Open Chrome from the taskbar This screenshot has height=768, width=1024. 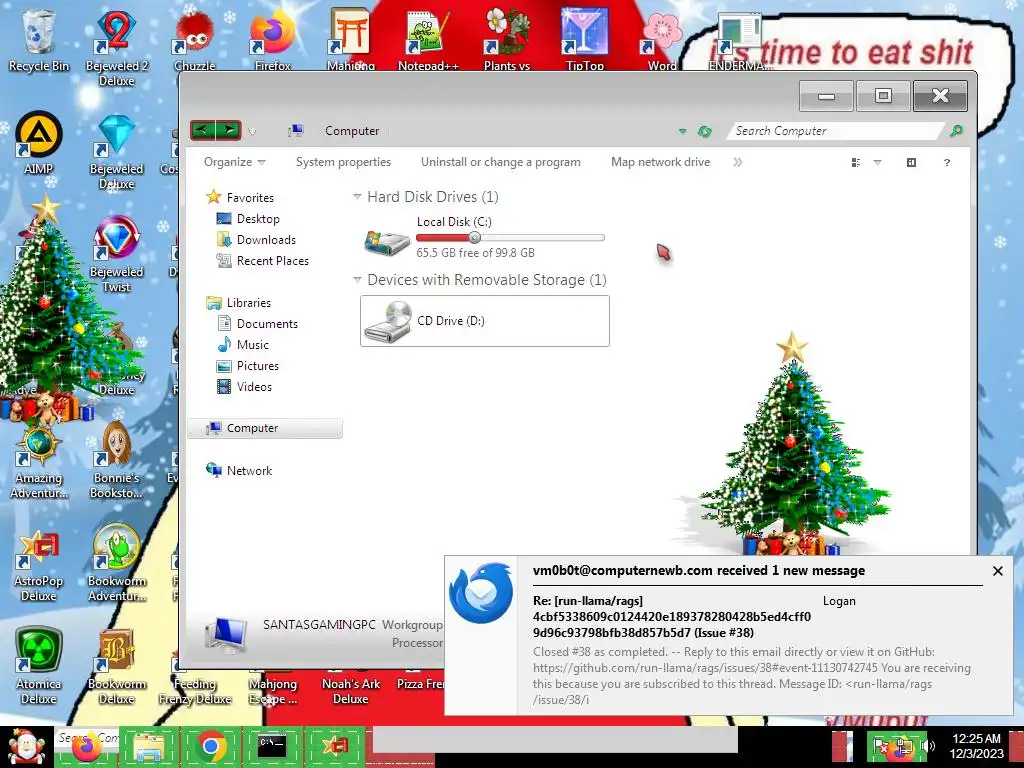pyautogui.click(x=210, y=747)
